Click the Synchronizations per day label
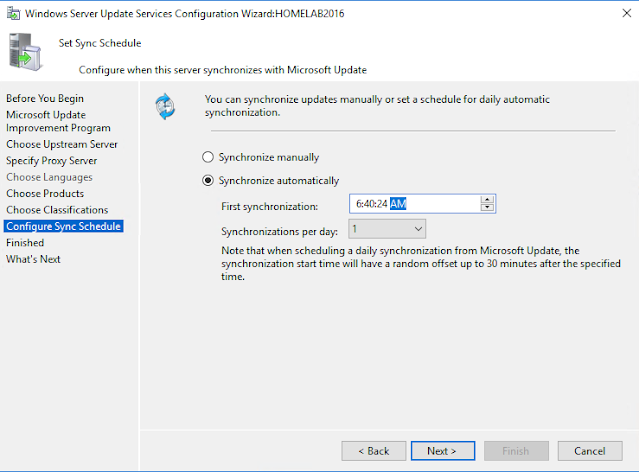The image size is (639, 472). click(280, 232)
